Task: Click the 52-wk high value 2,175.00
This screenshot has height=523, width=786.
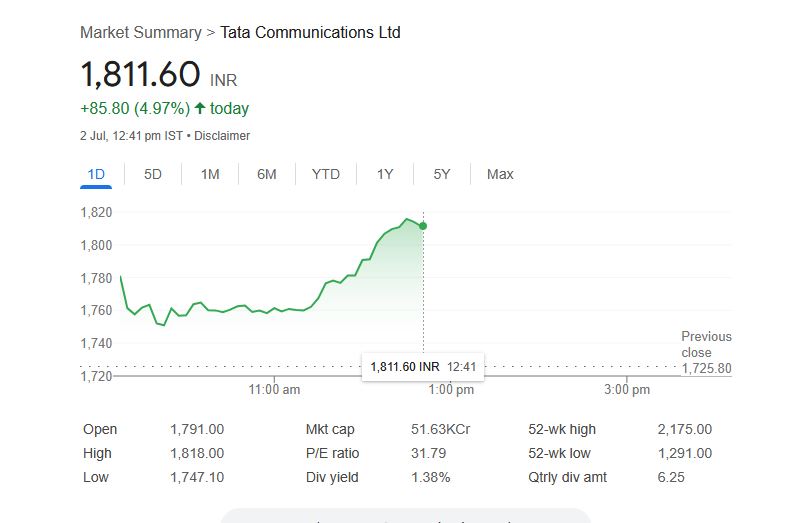Action: [684, 430]
